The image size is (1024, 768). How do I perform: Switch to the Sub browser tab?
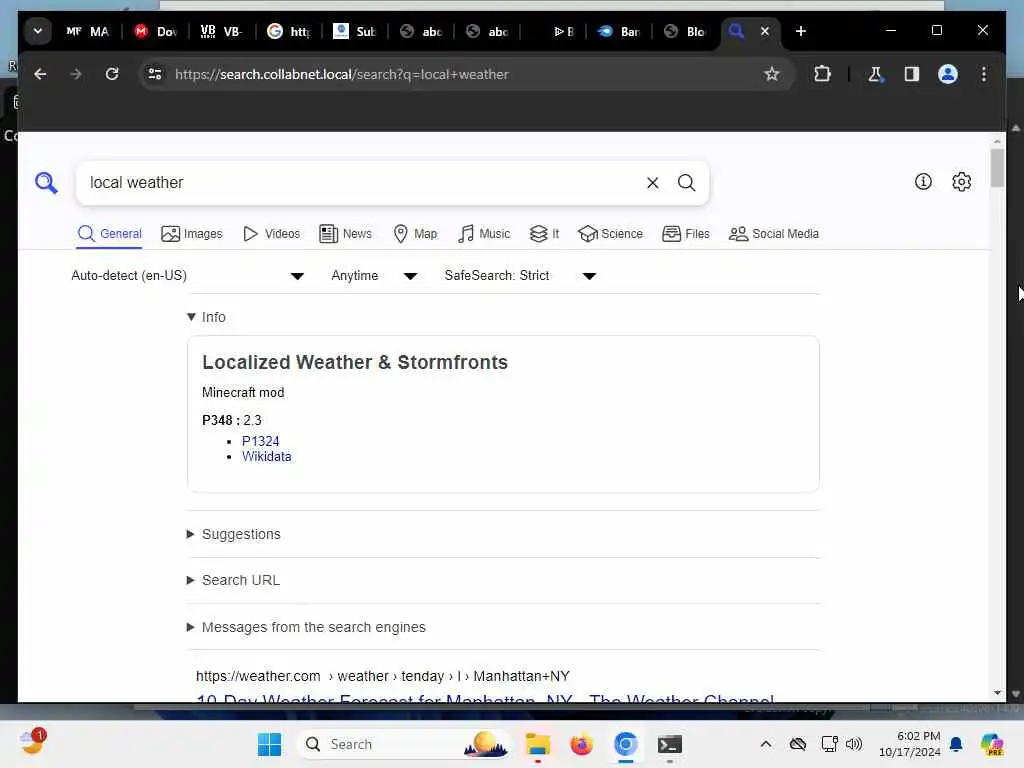355,31
